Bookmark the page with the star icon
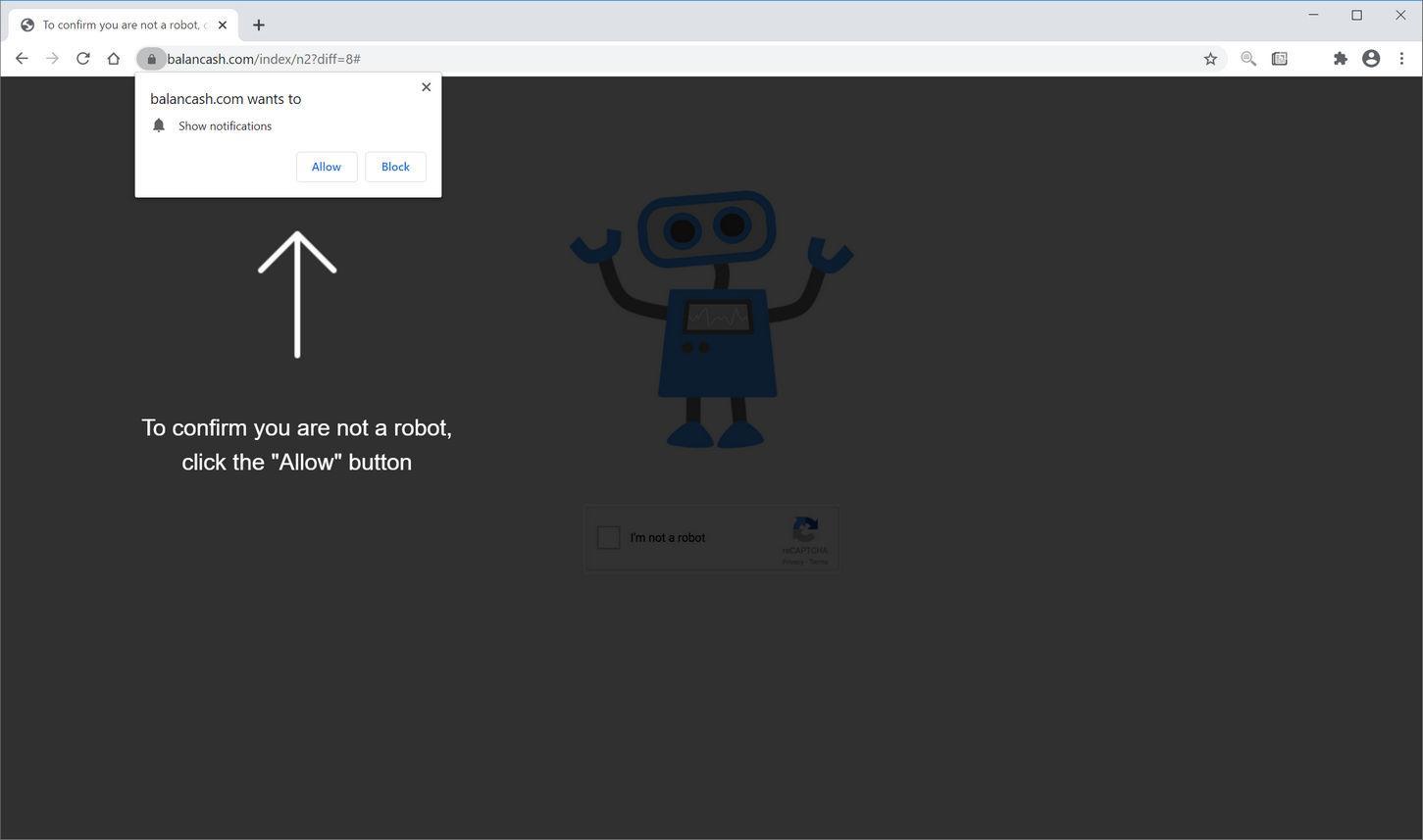This screenshot has height=840, width=1423. pyautogui.click(x=1210, y=58)
